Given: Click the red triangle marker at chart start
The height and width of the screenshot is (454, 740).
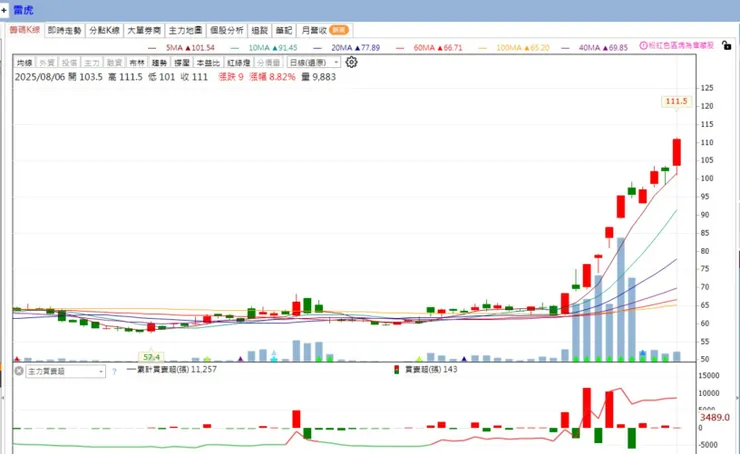Looking at the screenshot, I should click(x=17, y=359).
